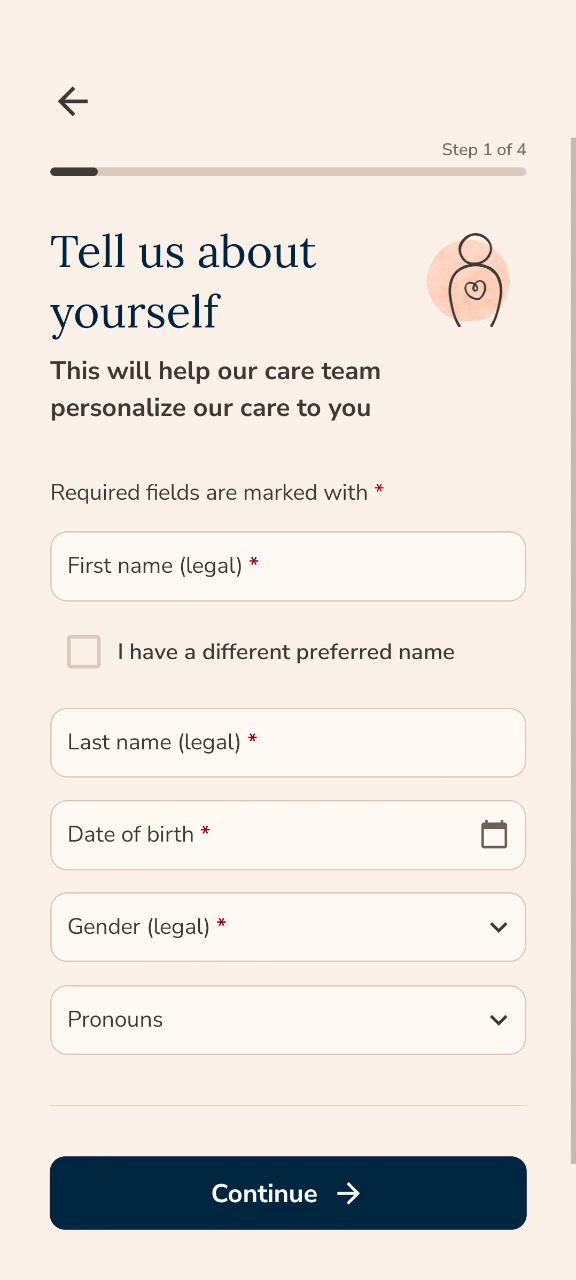Click the step progress bar
Screen dimensions: 576x1280
(x=288, y=172)
